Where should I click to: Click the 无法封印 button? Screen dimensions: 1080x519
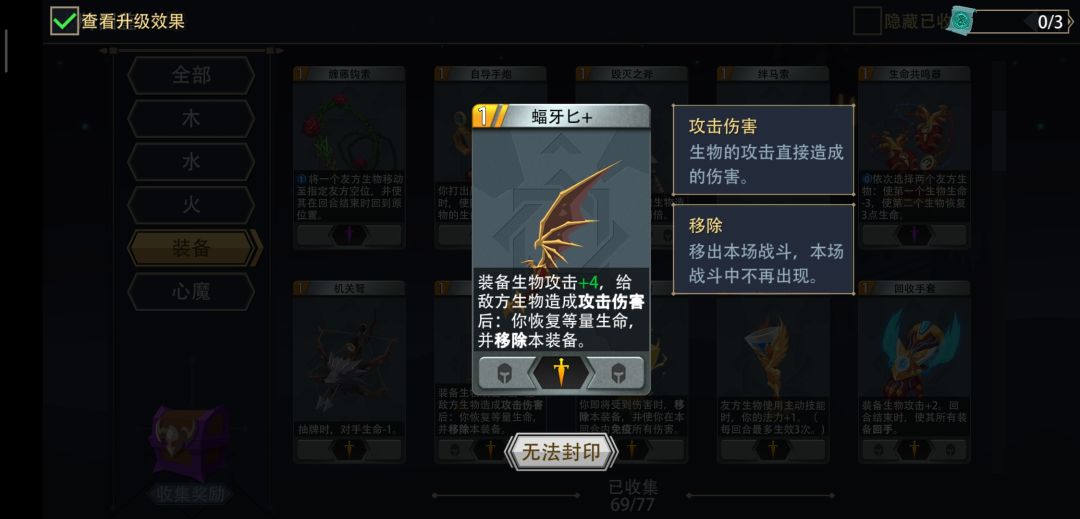[x=561, y=452]
